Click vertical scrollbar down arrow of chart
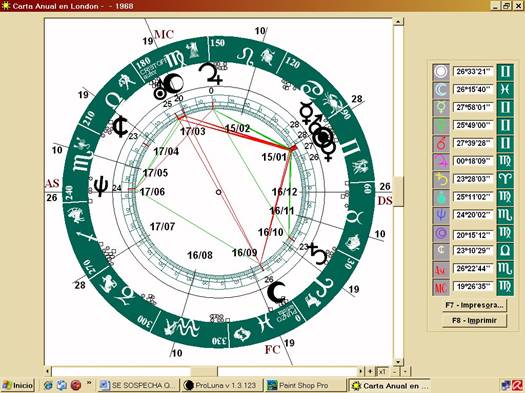This screenshot has height=393, width=525. click(398, 362)
